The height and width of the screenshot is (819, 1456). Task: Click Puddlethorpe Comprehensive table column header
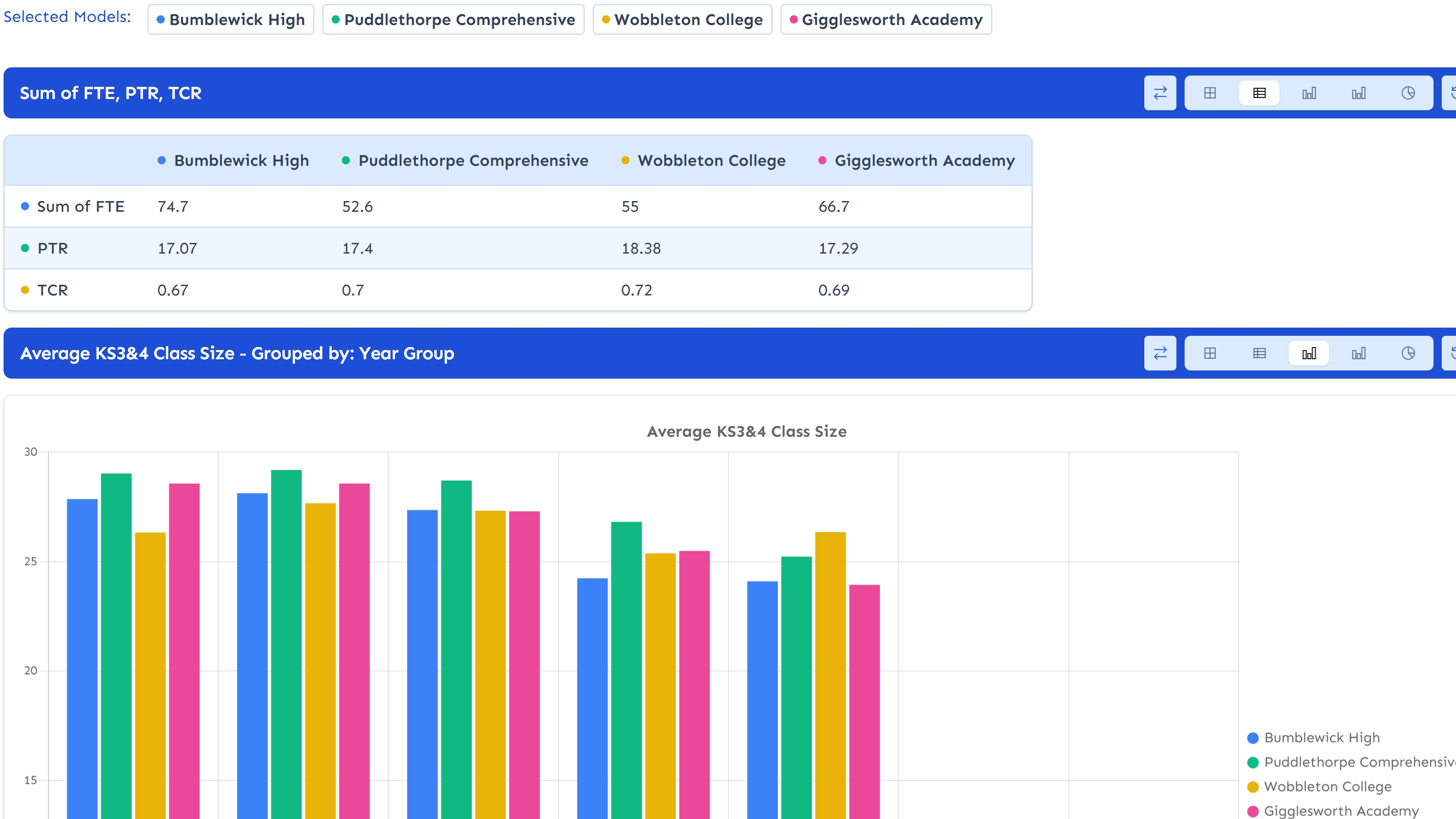(x=472, y=161)
